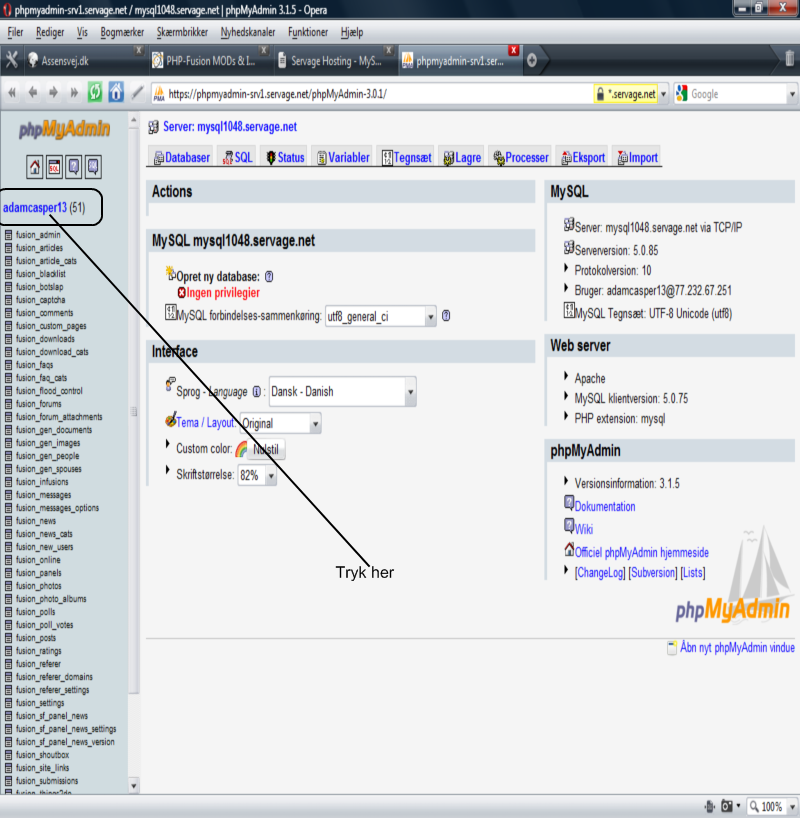
Task: Open the Lagre tab
Action: click(461, 157)
